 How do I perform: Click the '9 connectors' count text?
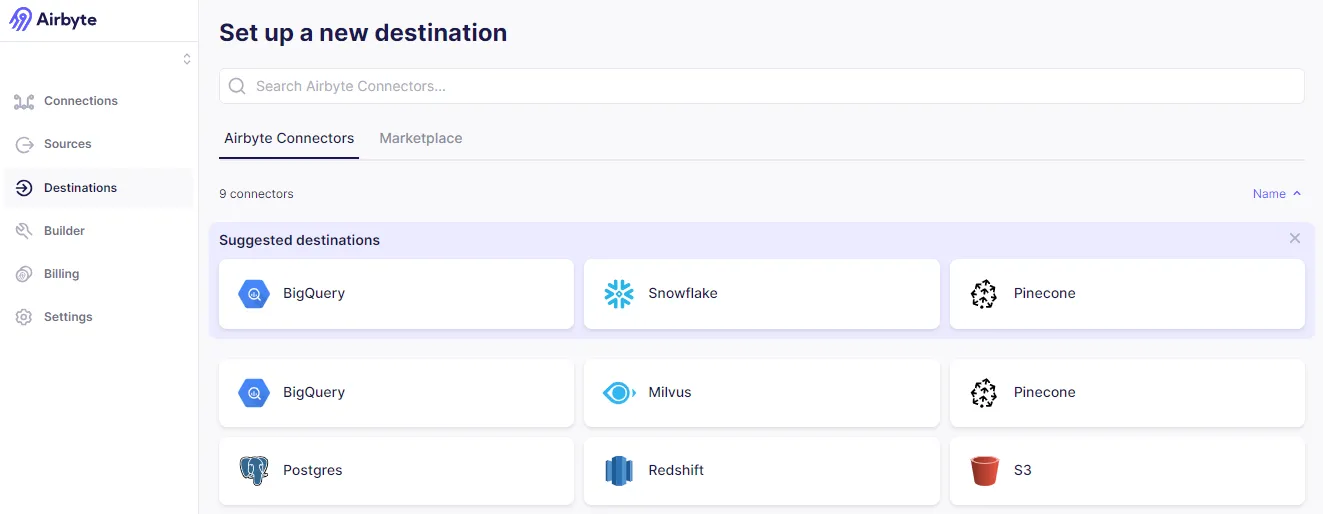point(256,194)
